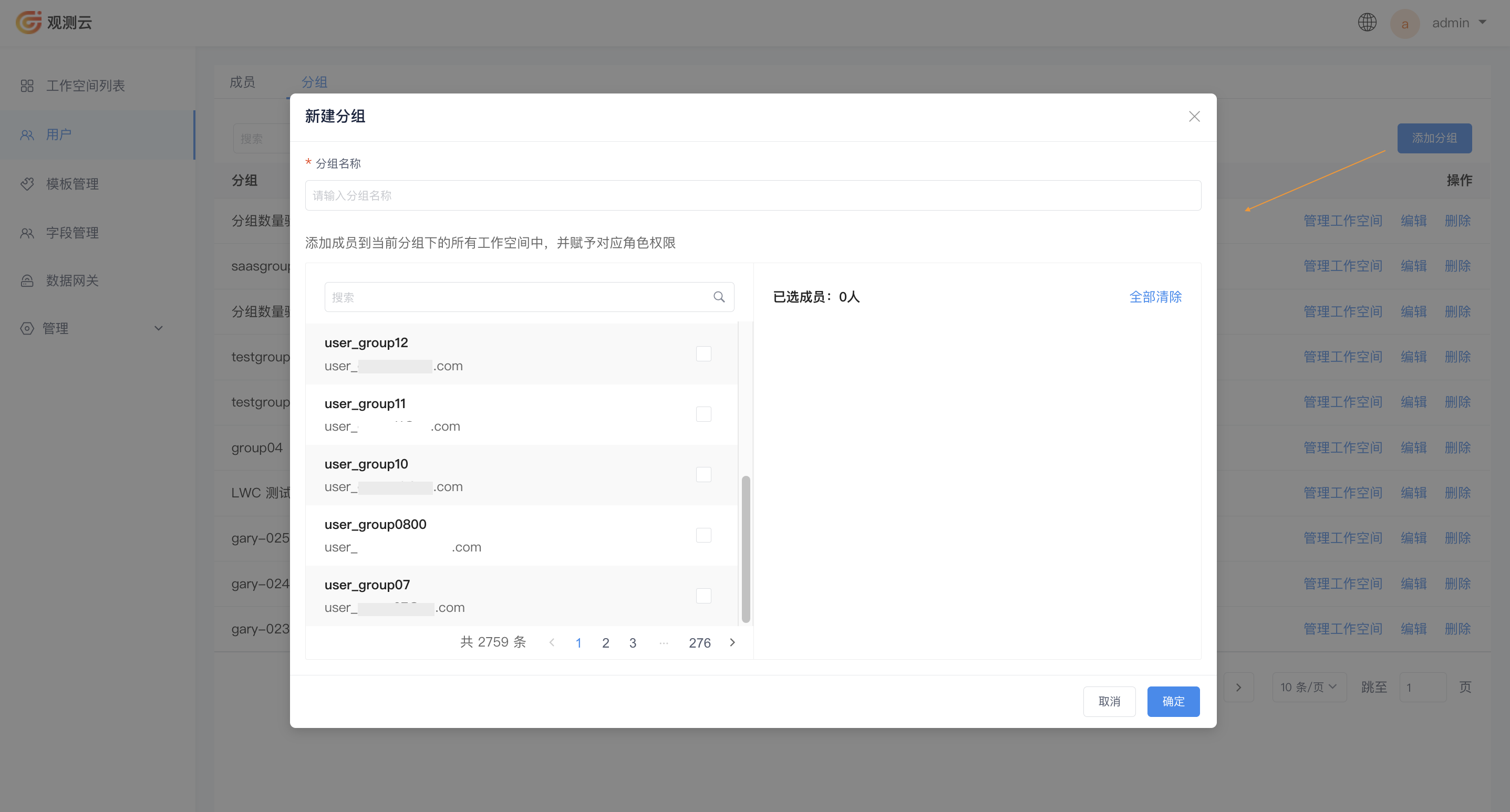This screenshot has width=1510, height=812.
Task: Select 用户 in the sidebar
Action: coord(97,135)
